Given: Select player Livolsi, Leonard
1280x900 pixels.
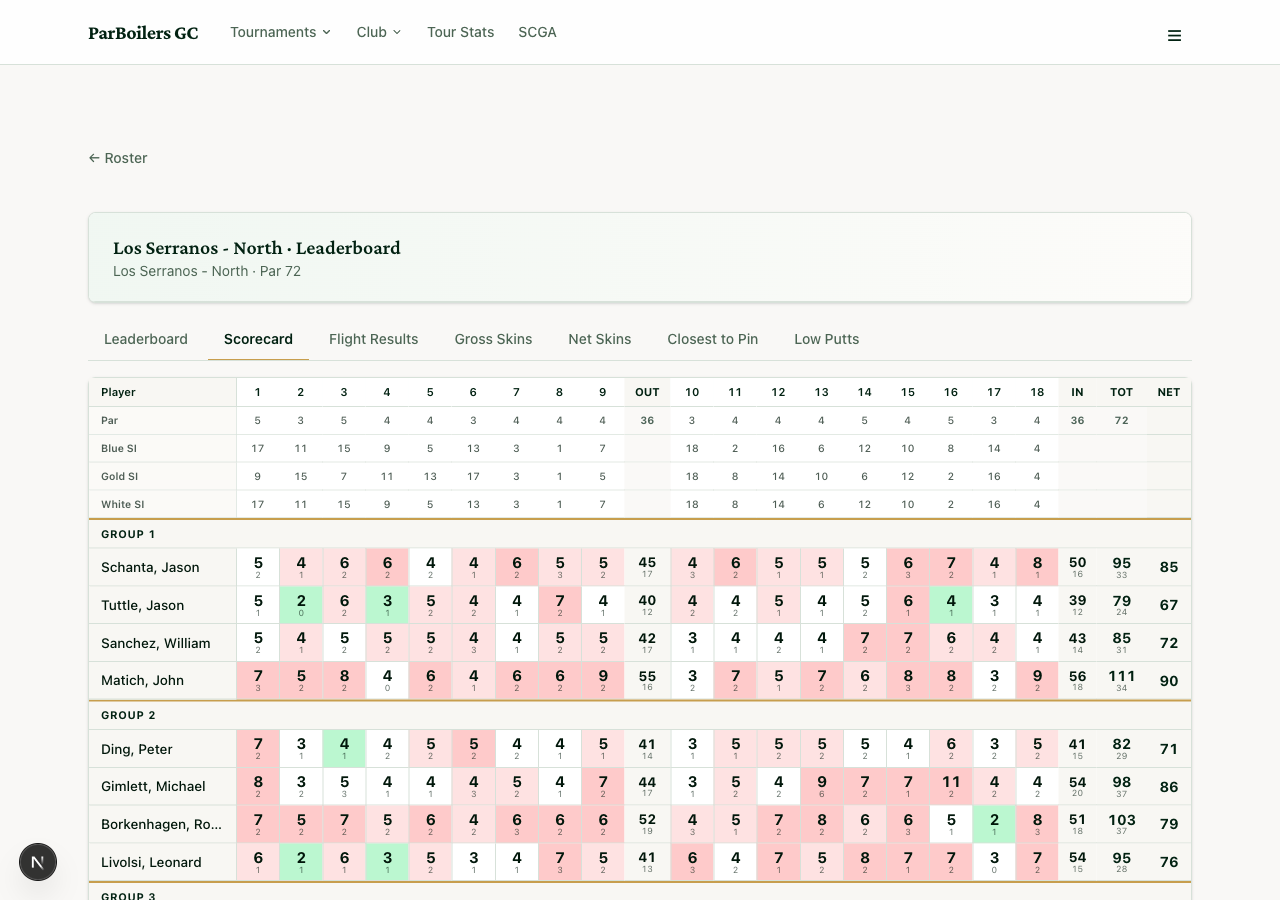Looking at the screenshot, I should point(151,862).
